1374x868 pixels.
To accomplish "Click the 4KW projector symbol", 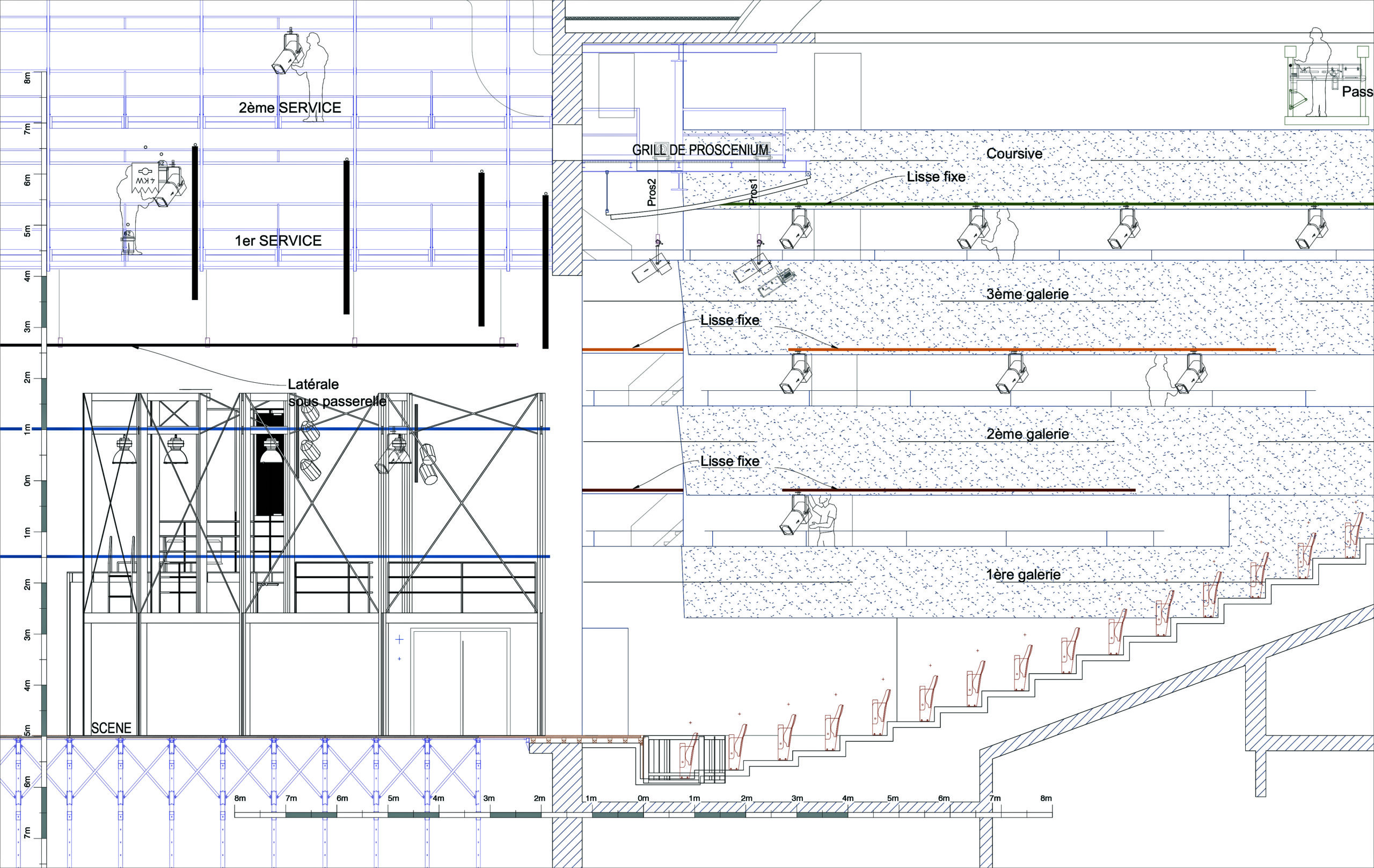I will point(145,178).
